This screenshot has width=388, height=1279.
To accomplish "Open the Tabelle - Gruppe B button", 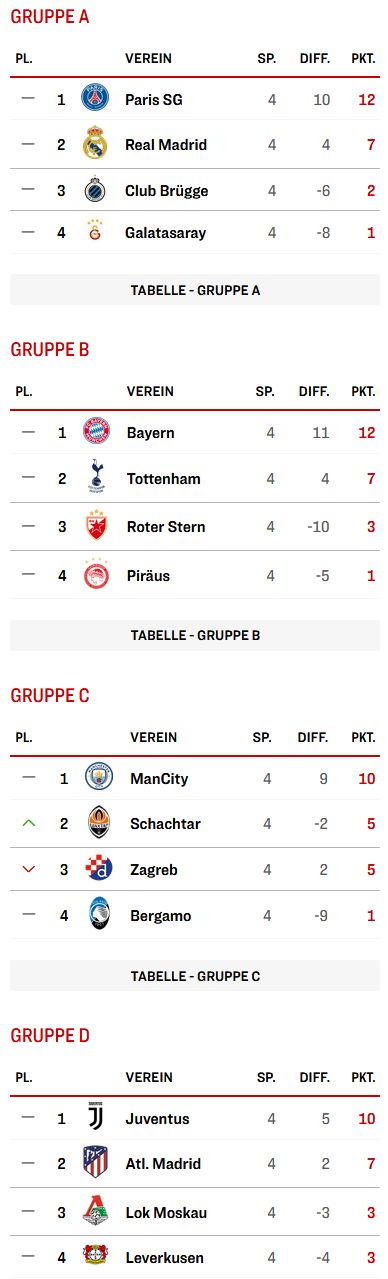I will (195, 635).
